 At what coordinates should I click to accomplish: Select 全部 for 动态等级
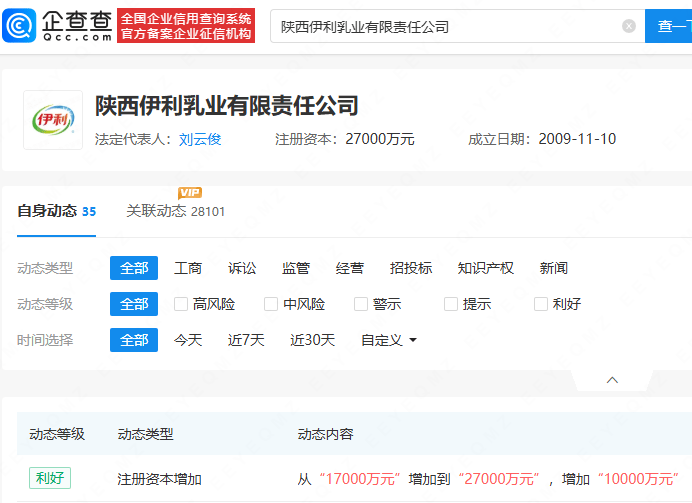(x=134, y=304)
